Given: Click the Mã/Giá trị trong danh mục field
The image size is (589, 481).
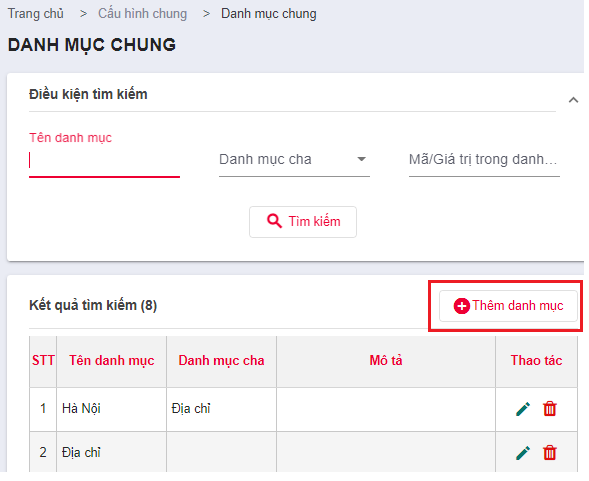Looking at the screenshot, I should click(484, 160).
